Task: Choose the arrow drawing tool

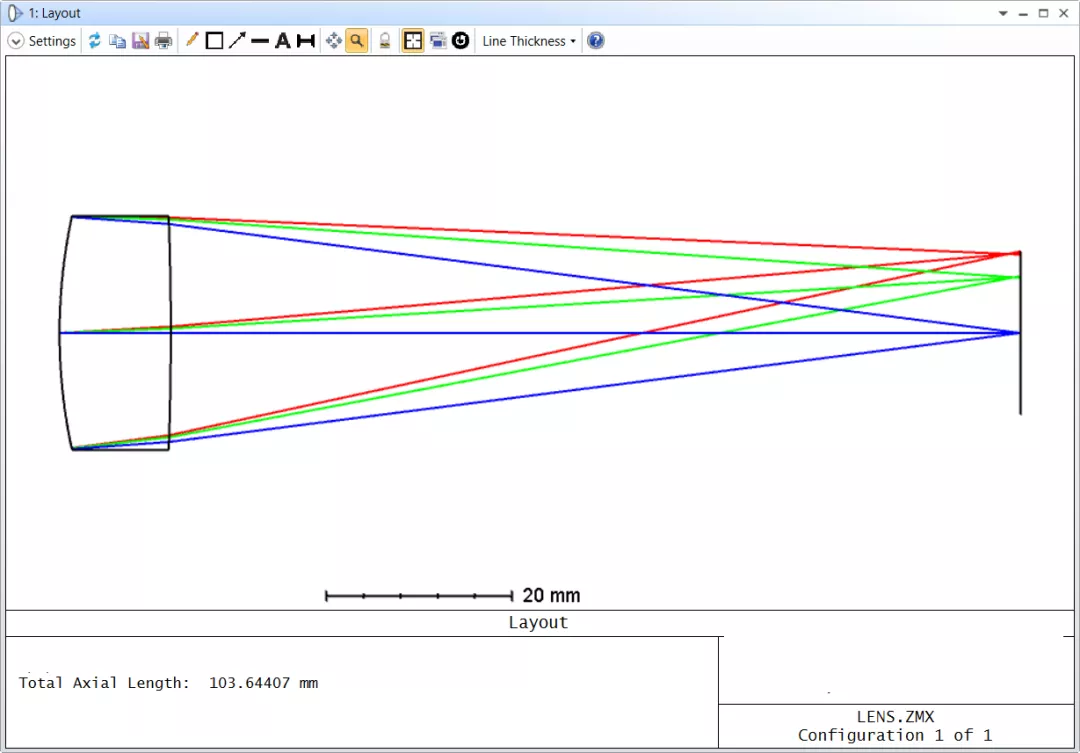Action: (x=237, y=41)
